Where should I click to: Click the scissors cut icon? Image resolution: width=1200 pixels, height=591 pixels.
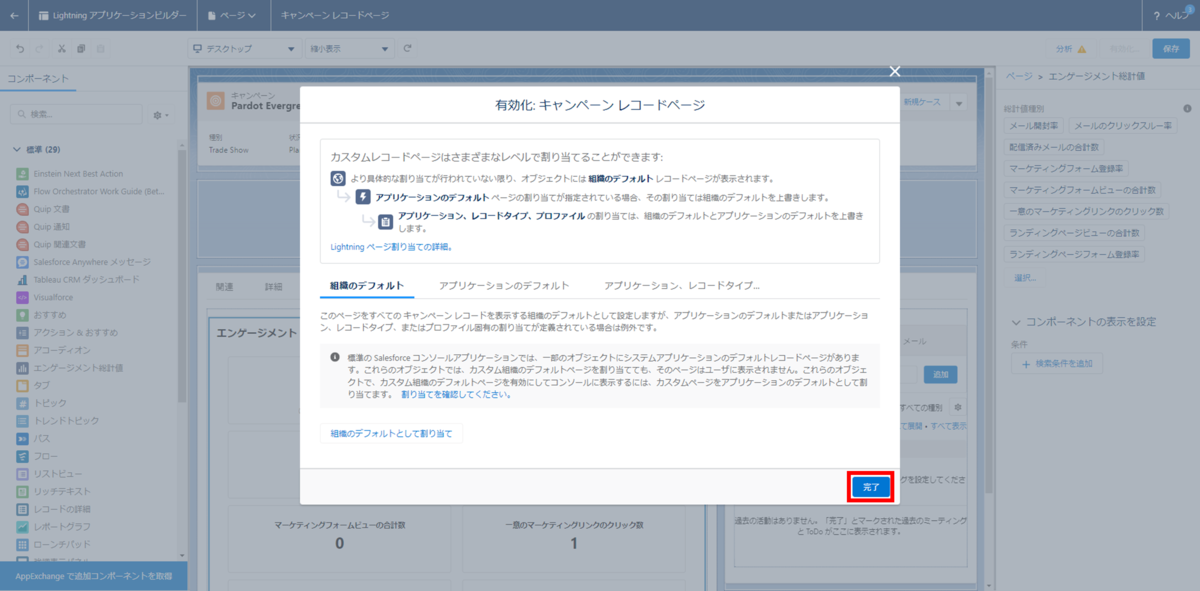(61, 47)
